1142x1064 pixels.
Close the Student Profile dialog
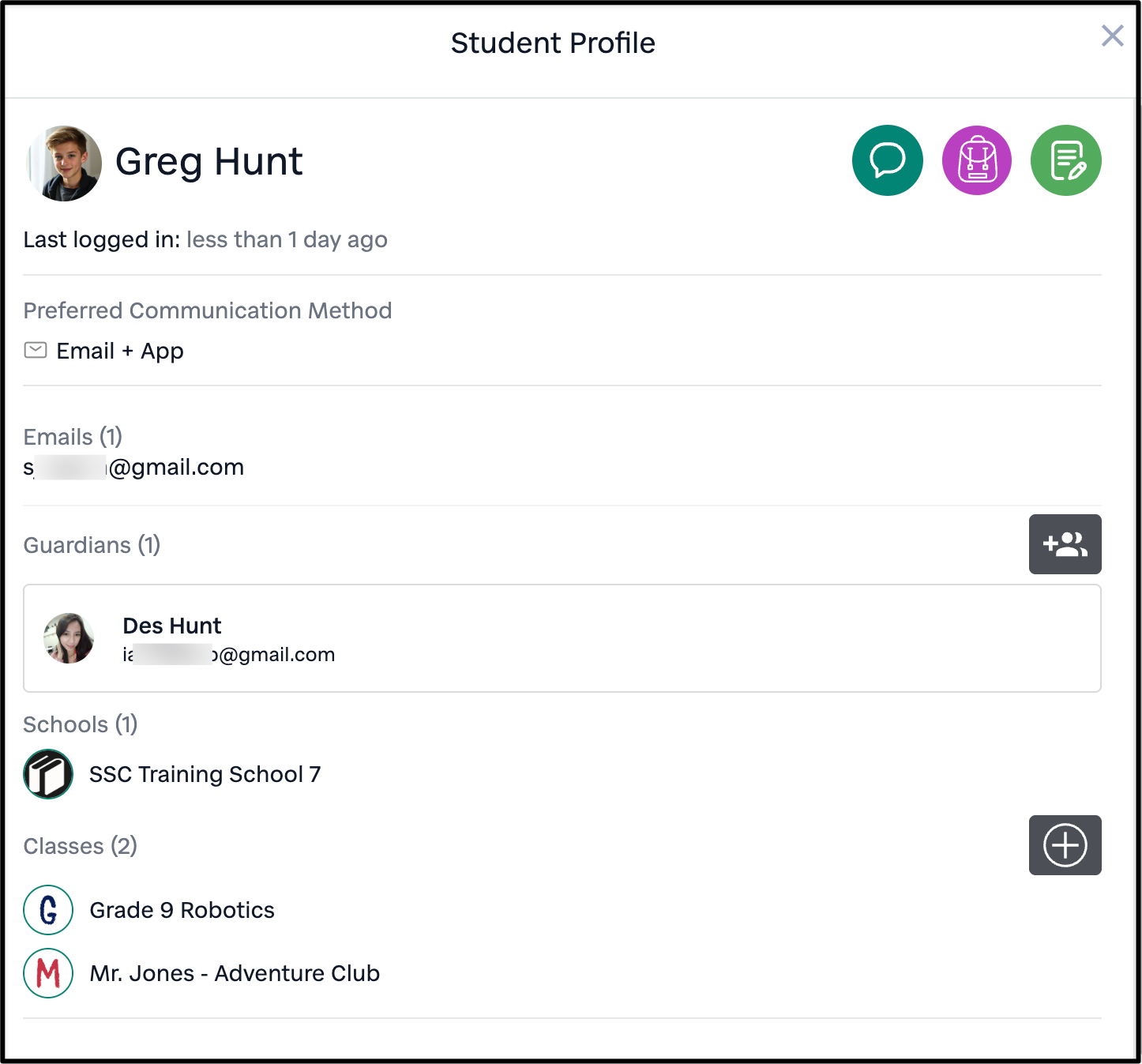[1113, 36]
